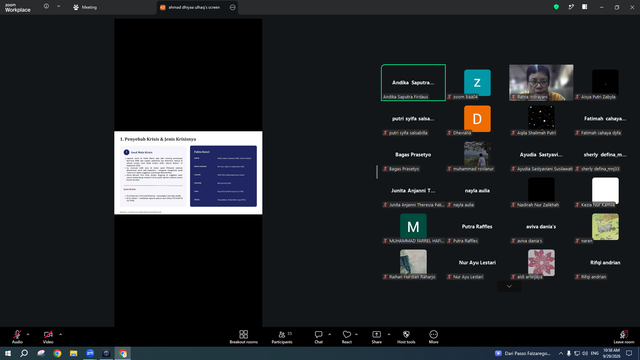The width and height of the screenshot is (640, 360).
Task: Open video options arrow next to Video
Action: (x=60, y=334)
